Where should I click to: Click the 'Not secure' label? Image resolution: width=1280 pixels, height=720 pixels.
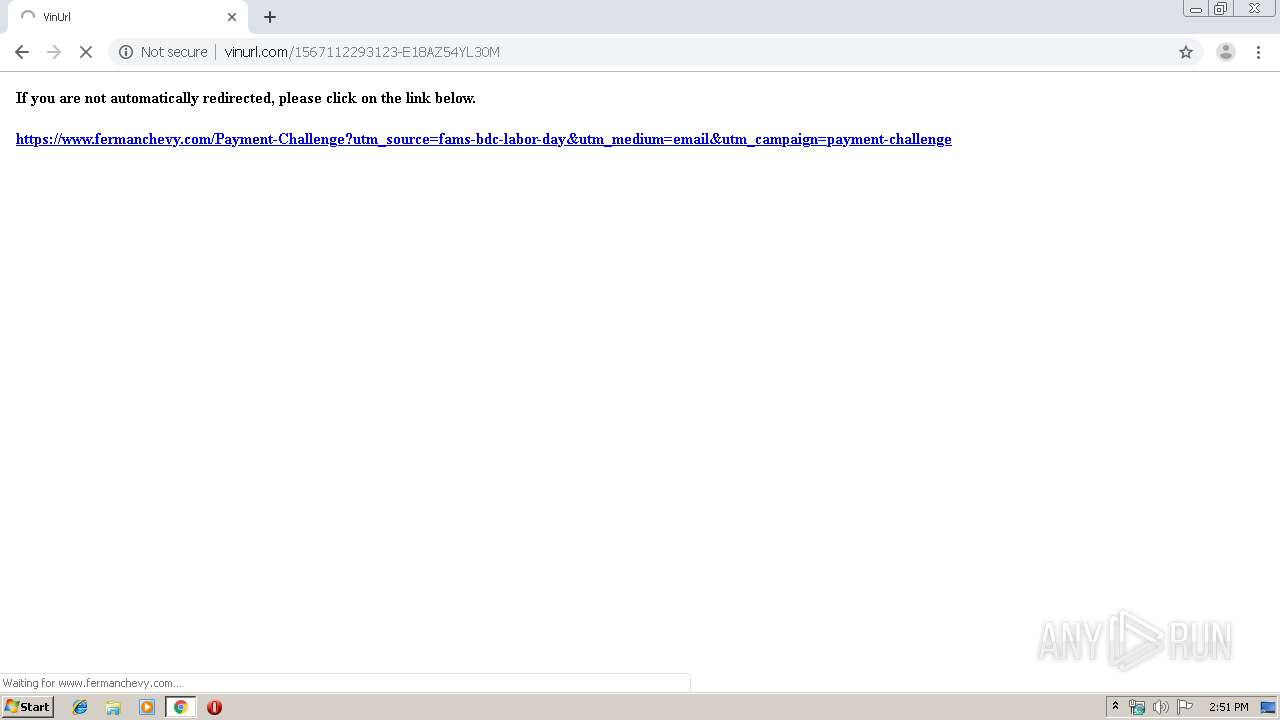[x=174, y=52]
